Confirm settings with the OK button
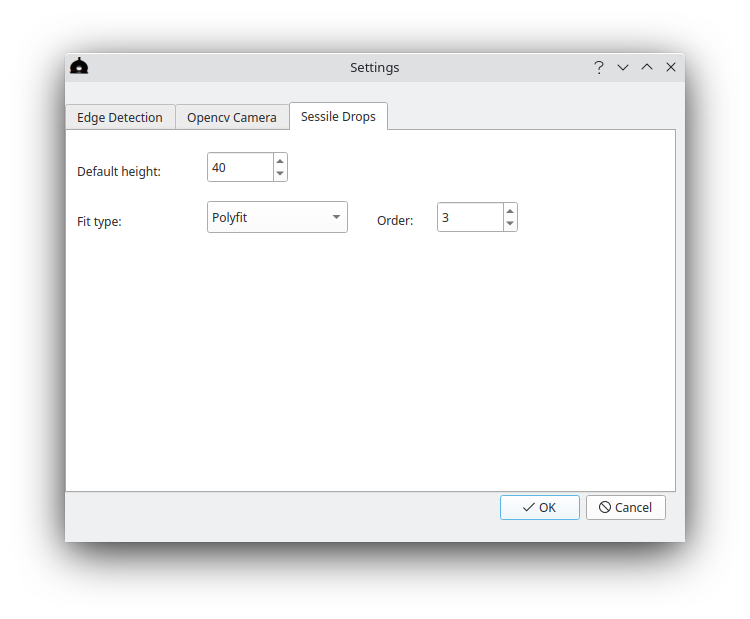Screen dimensions: 750x619 [540, 508]
